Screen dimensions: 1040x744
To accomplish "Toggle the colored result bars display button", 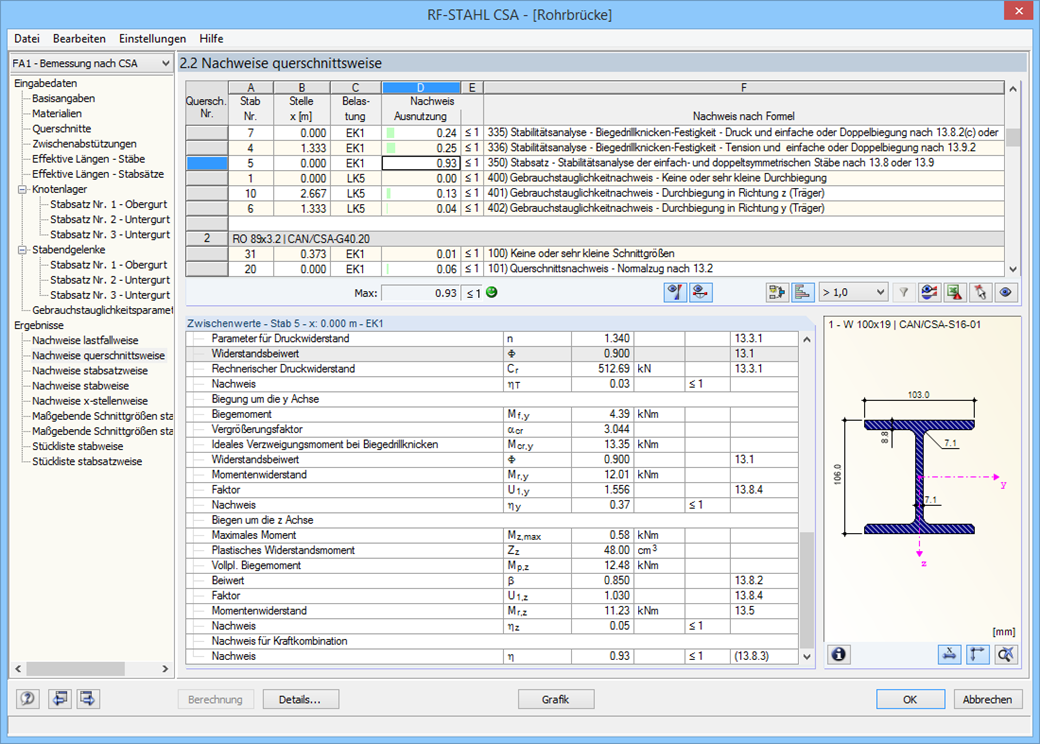I will (x=802, y=292).
